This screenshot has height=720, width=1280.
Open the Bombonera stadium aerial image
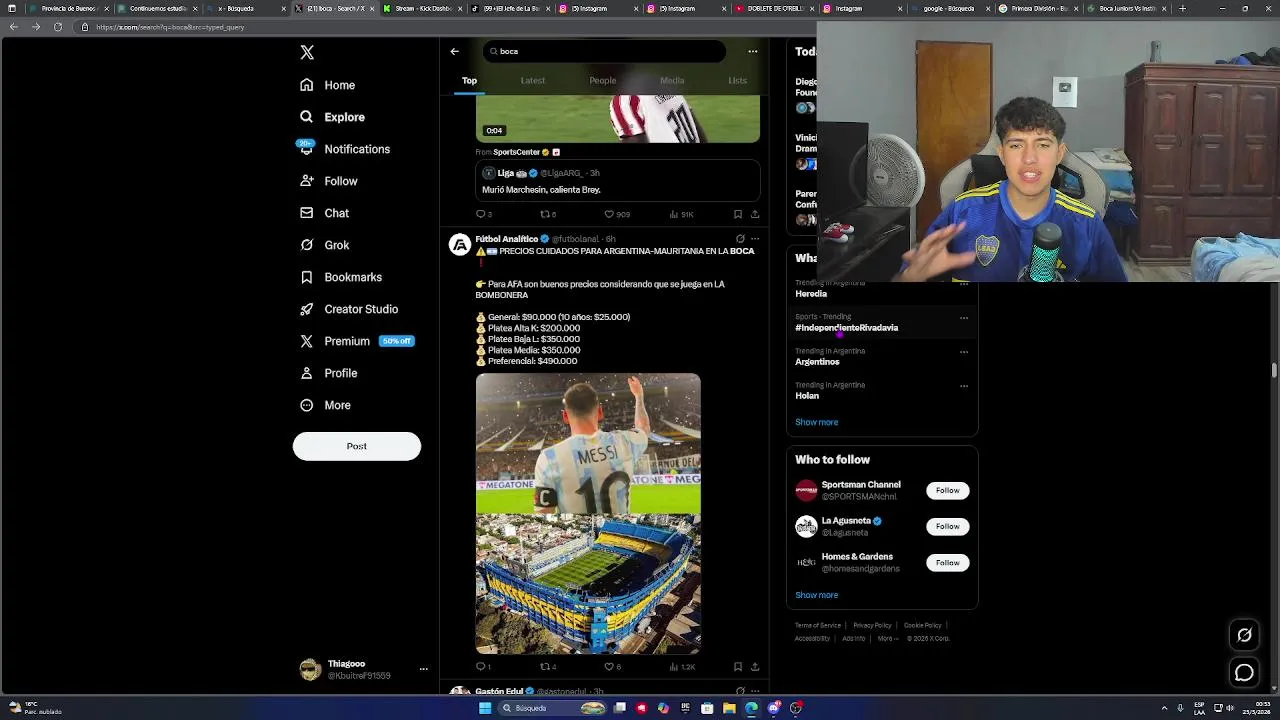coord(588,584)
